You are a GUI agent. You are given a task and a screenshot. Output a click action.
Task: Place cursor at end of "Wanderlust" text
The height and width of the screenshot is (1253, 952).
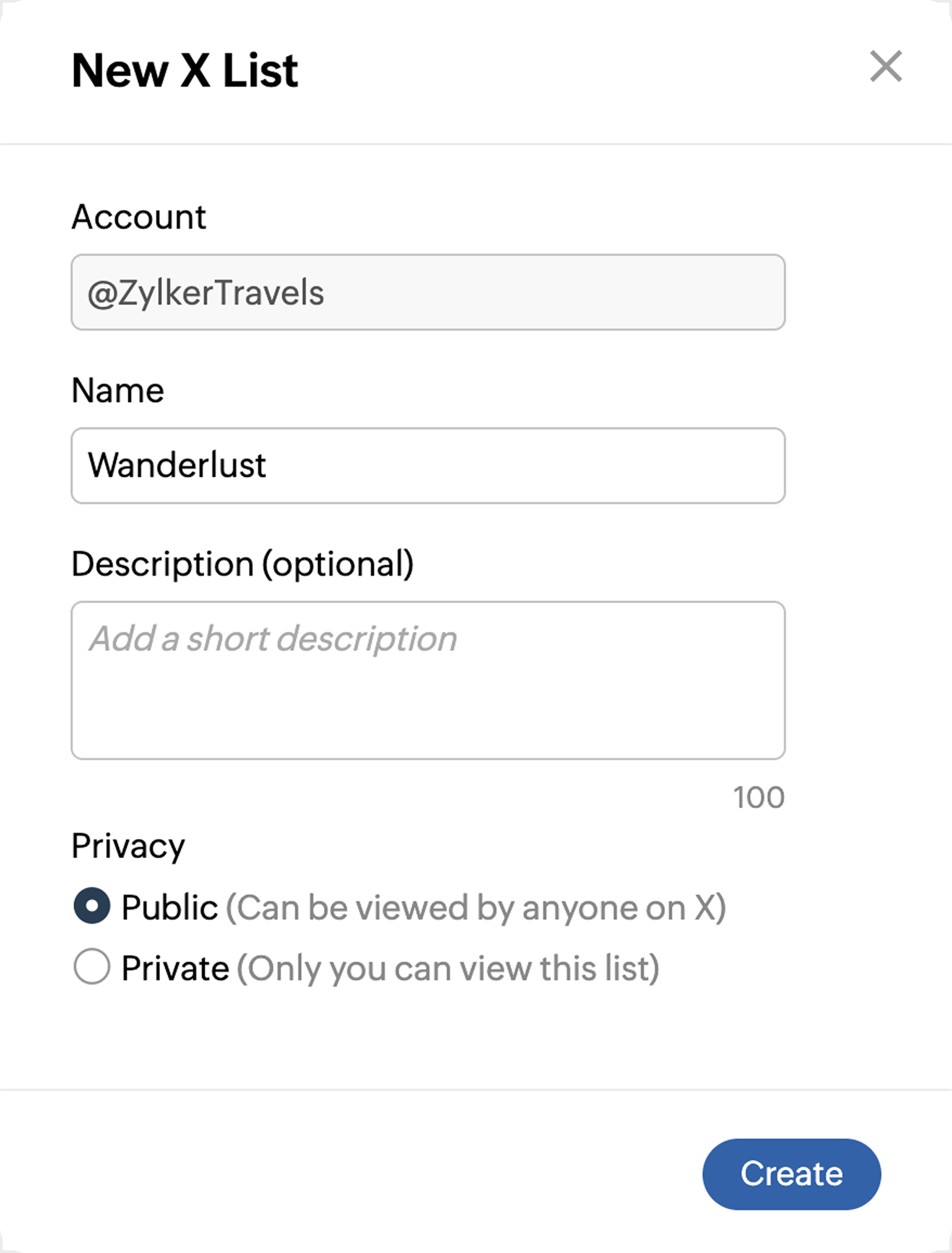tap(267, 466)
